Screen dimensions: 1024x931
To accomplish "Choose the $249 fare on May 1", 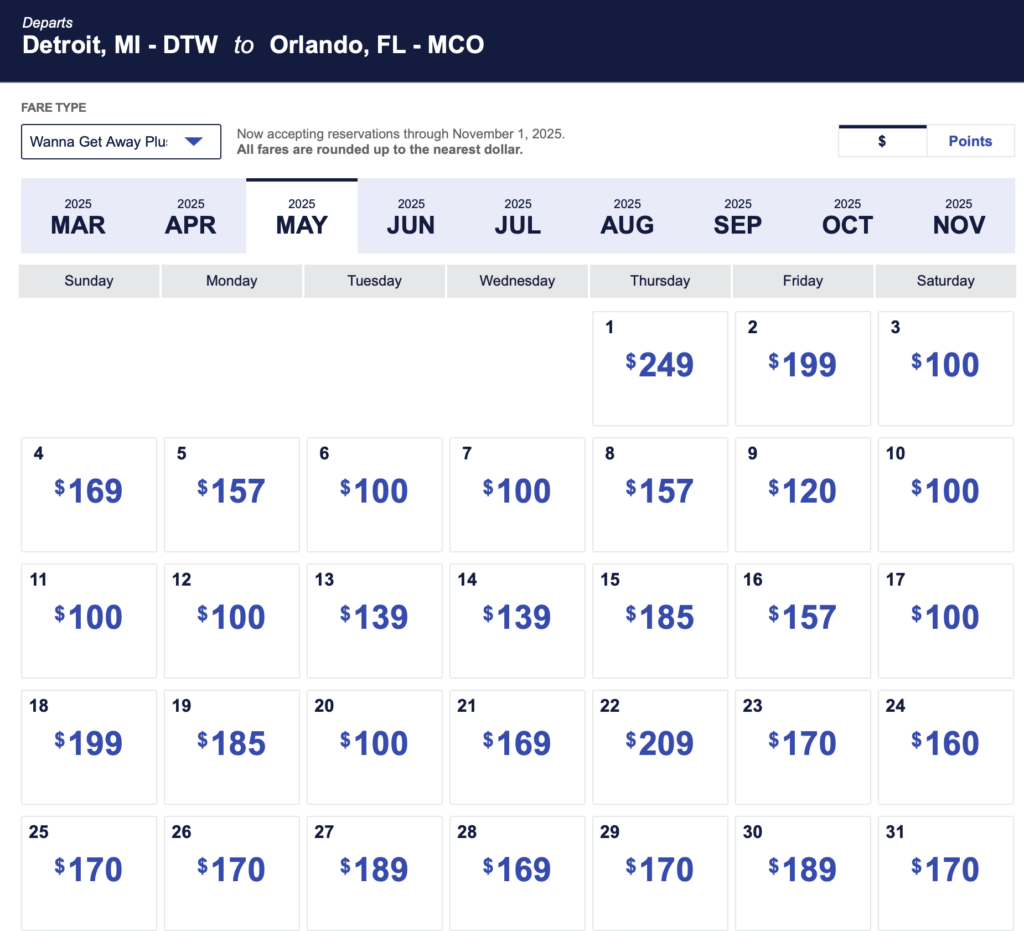I will 659,368.
